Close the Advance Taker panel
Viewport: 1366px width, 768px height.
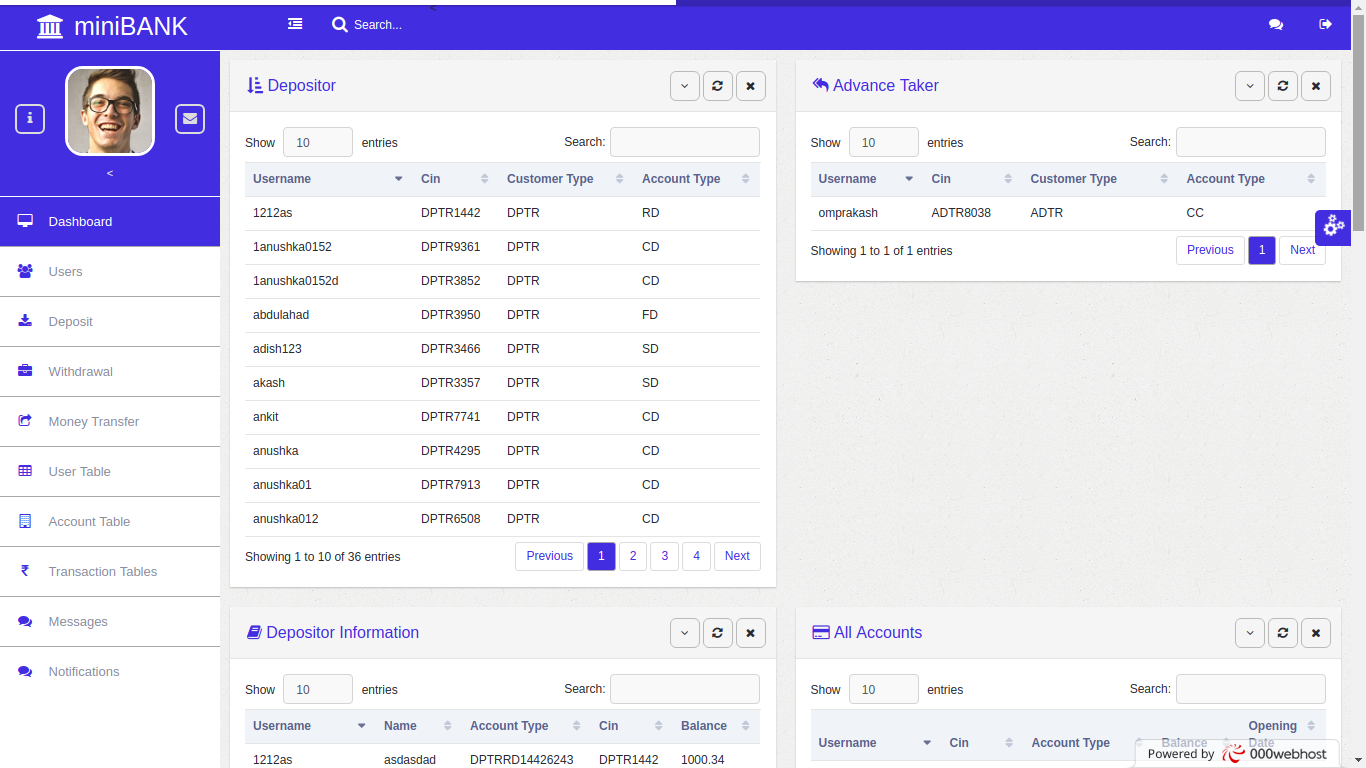[1316, 86]
